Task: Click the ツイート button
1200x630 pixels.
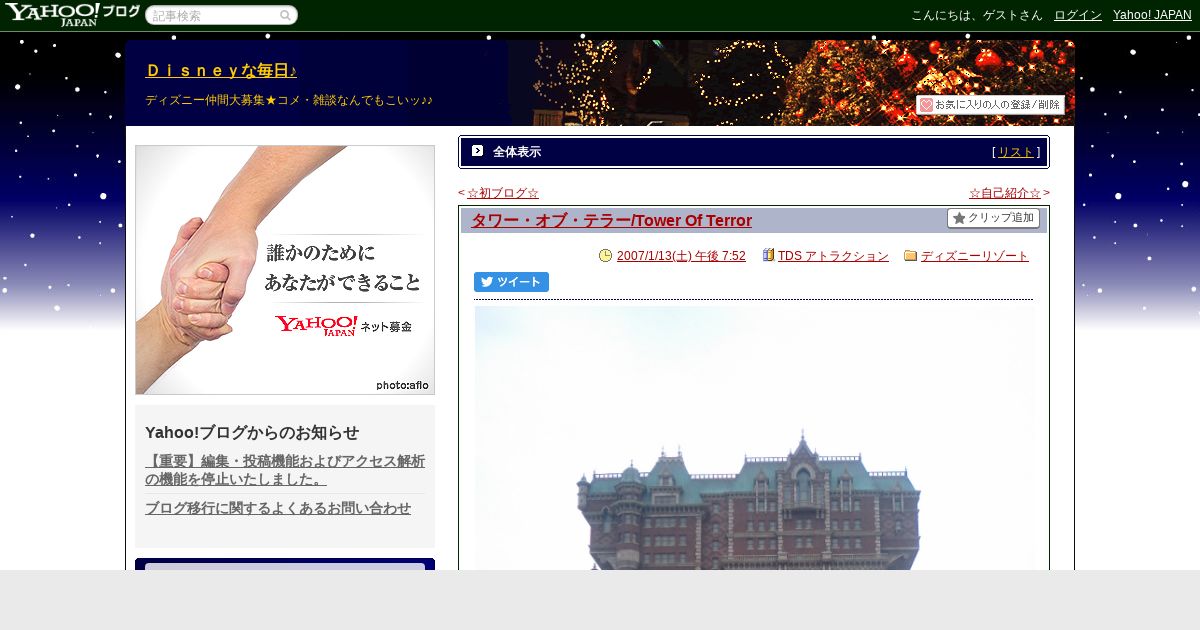Action: (x=511, y=282)
